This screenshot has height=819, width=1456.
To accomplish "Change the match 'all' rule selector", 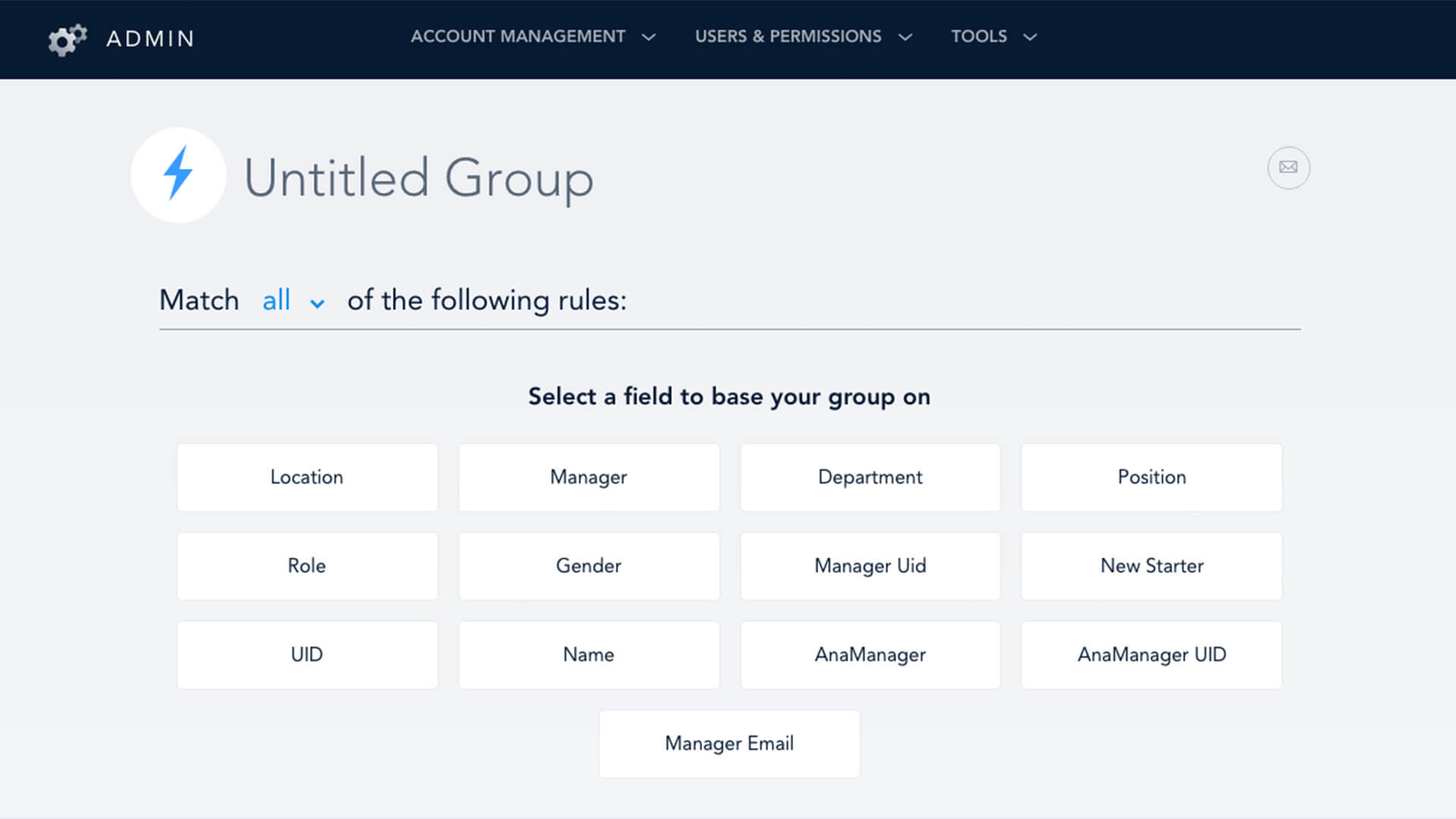I will [293, 301].
